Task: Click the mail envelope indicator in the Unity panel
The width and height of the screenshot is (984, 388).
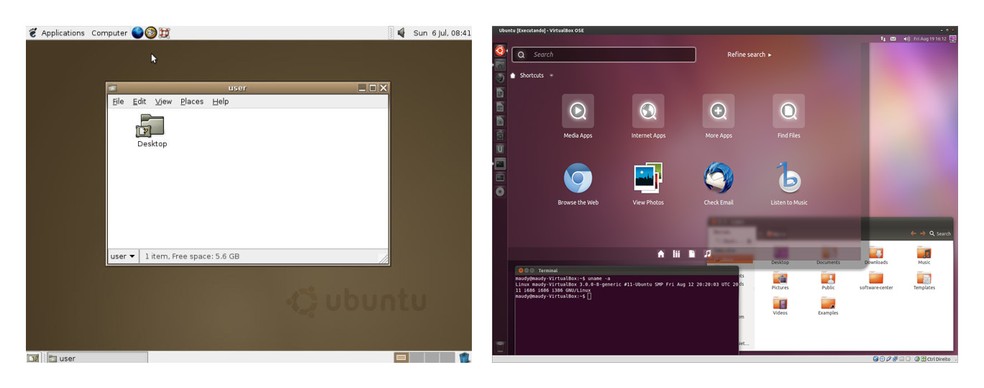Action: [x=893, y=39]
